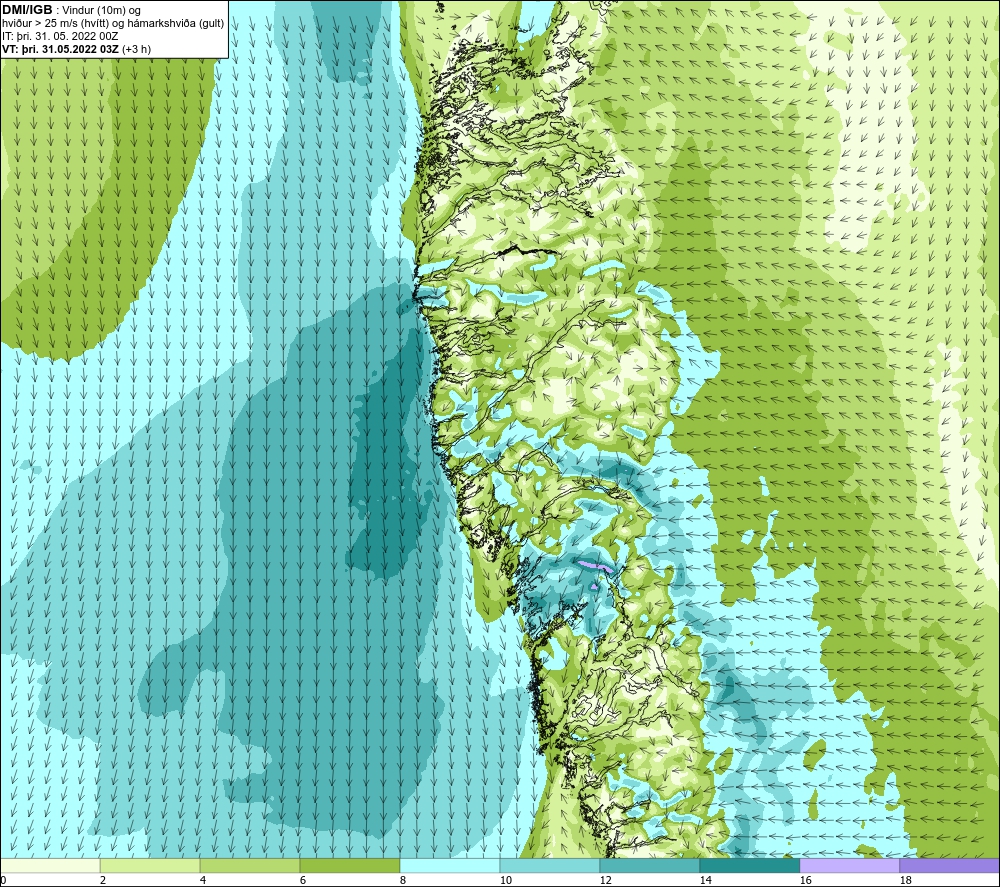
Task: Click the "DMI/IGB" title text
Action: [27, 10]
